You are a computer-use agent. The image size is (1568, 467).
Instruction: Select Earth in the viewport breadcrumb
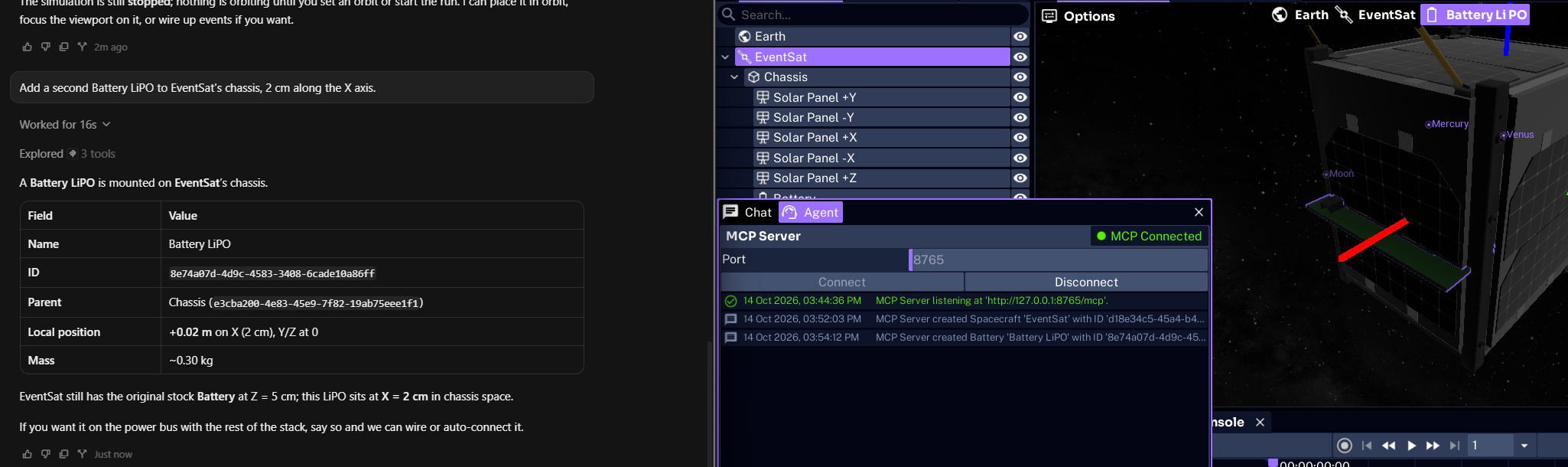coord(1300,15)
